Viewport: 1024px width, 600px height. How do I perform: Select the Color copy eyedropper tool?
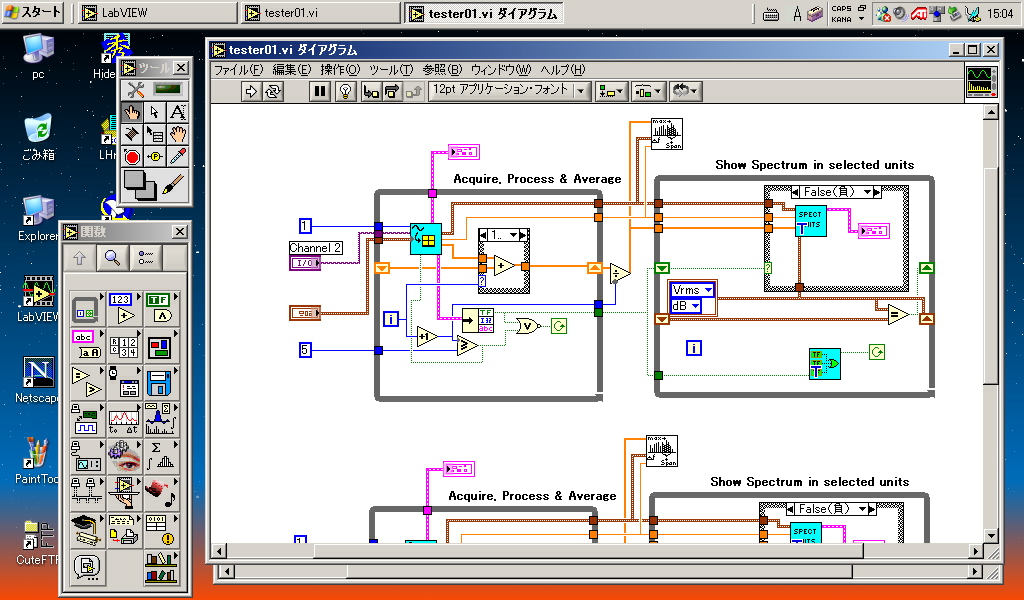pos(178,156)
